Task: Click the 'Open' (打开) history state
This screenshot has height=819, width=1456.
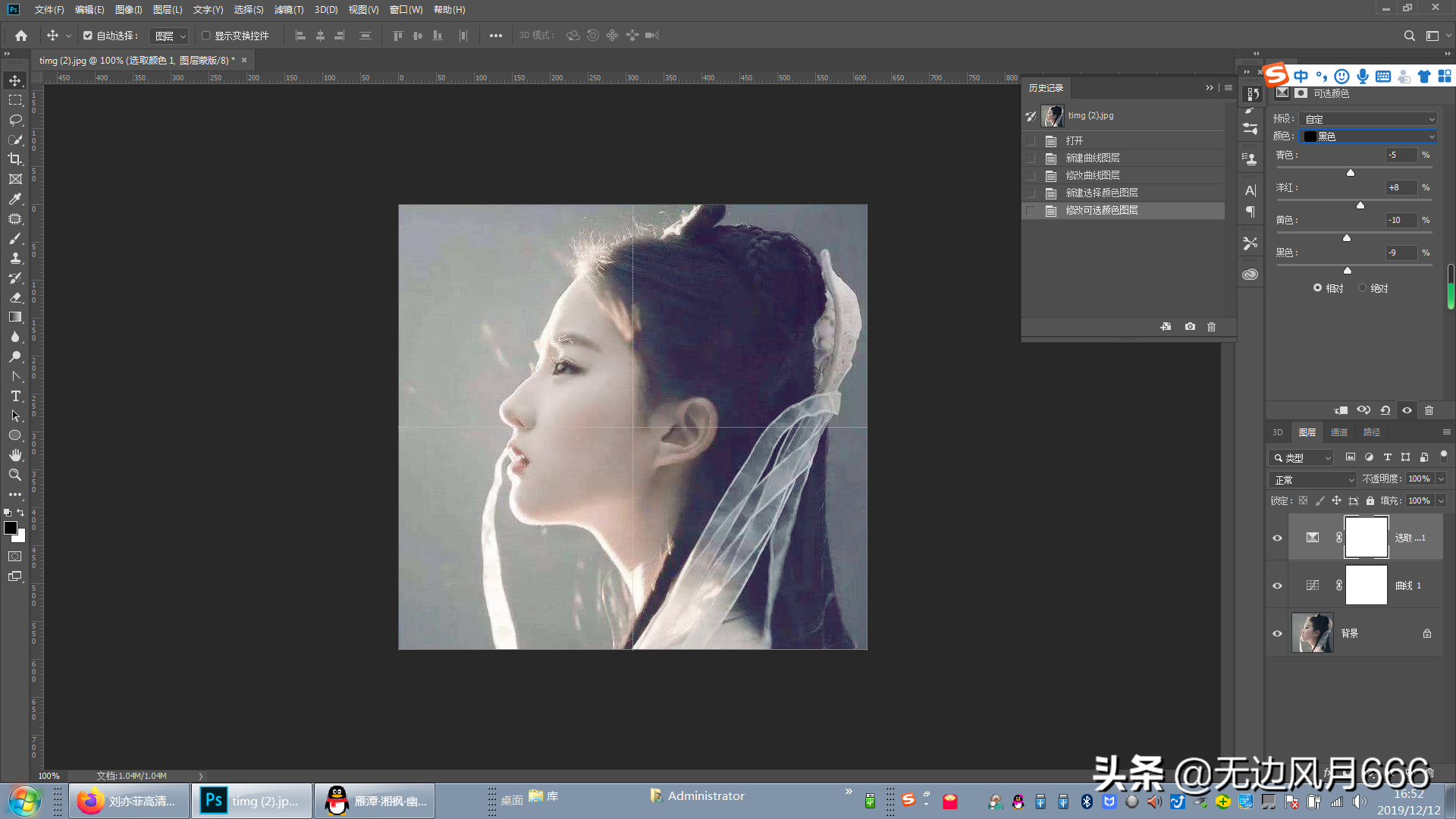Action: click(1074, 141)
